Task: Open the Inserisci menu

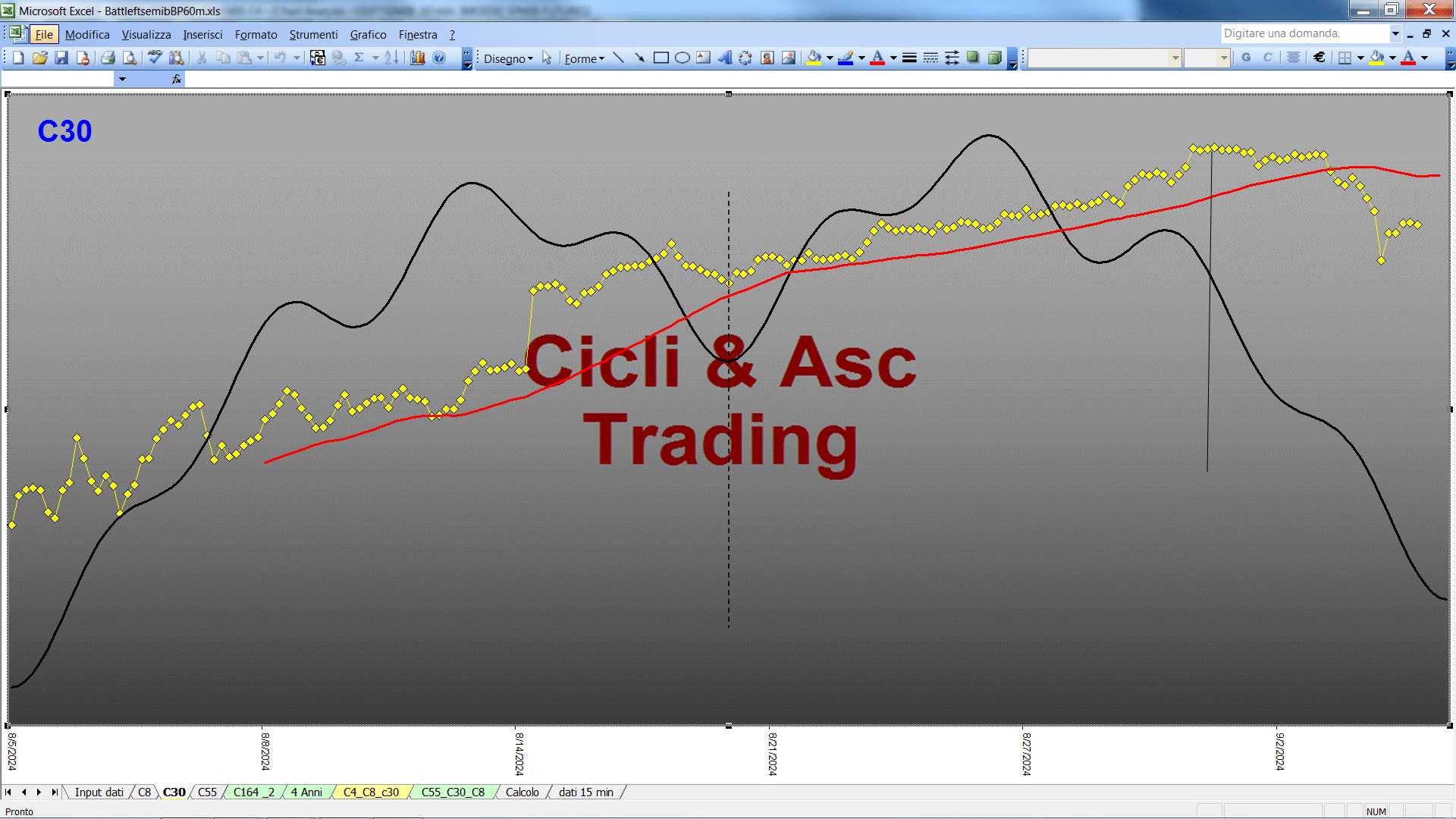Action: pos(202,35)
